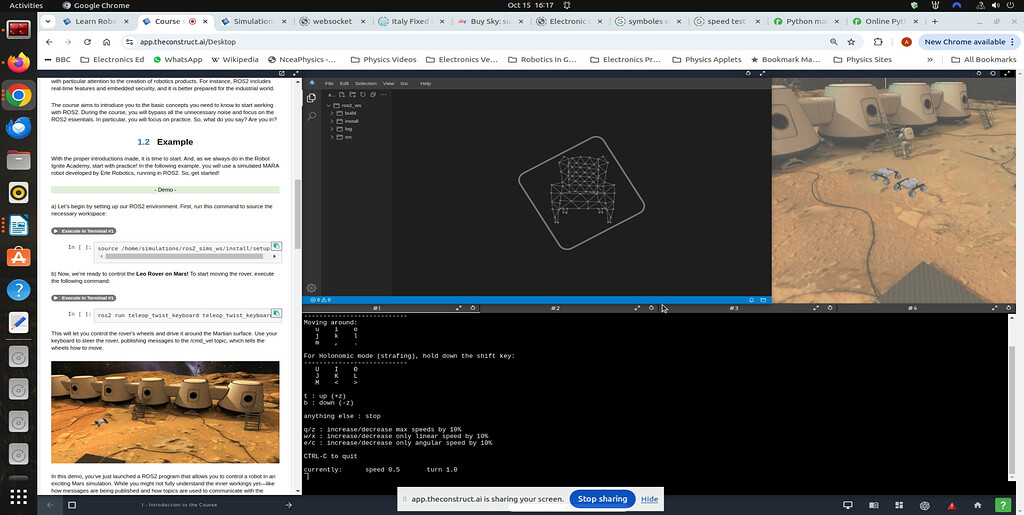1024x515 pixels.
Task: Open the Edit menu in IDE
Action: pyautogui.click(x=344, y=84)
